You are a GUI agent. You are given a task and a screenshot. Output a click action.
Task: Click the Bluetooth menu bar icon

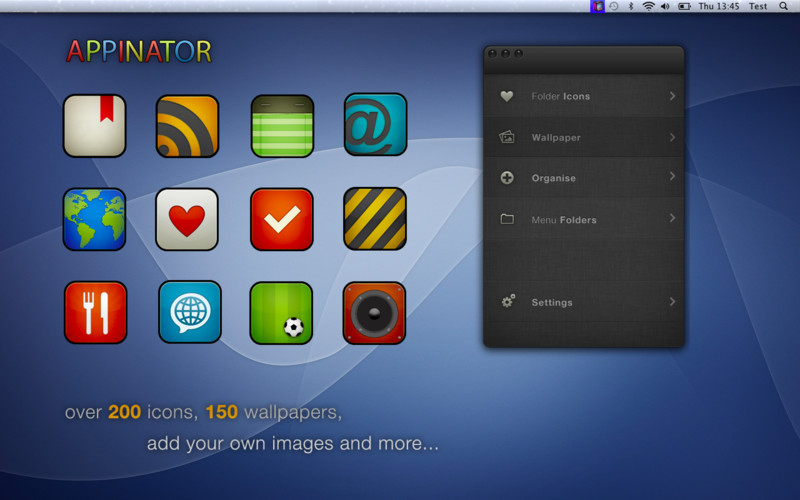[x=631, y=6]
